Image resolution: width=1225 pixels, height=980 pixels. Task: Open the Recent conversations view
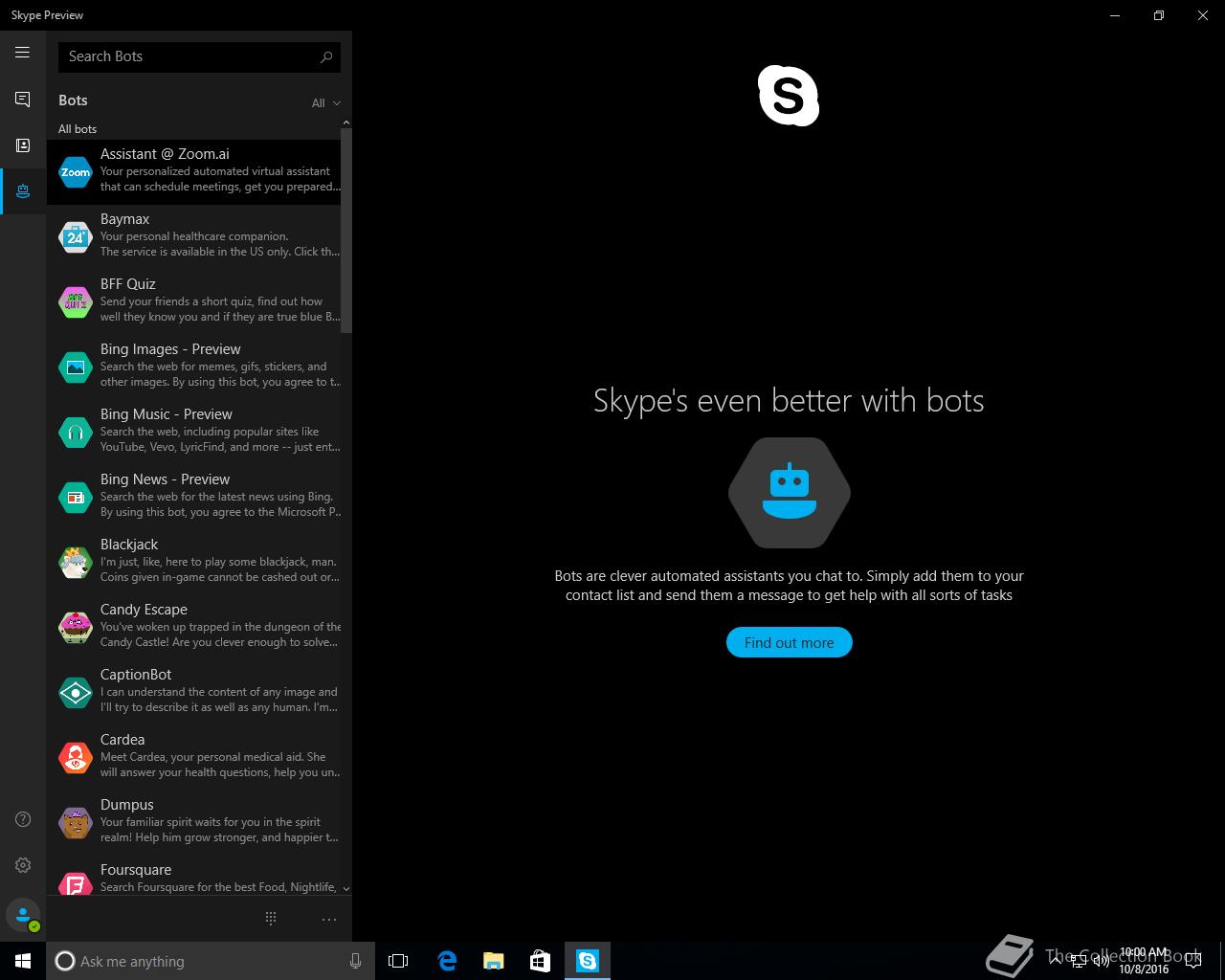pos(23,100)
